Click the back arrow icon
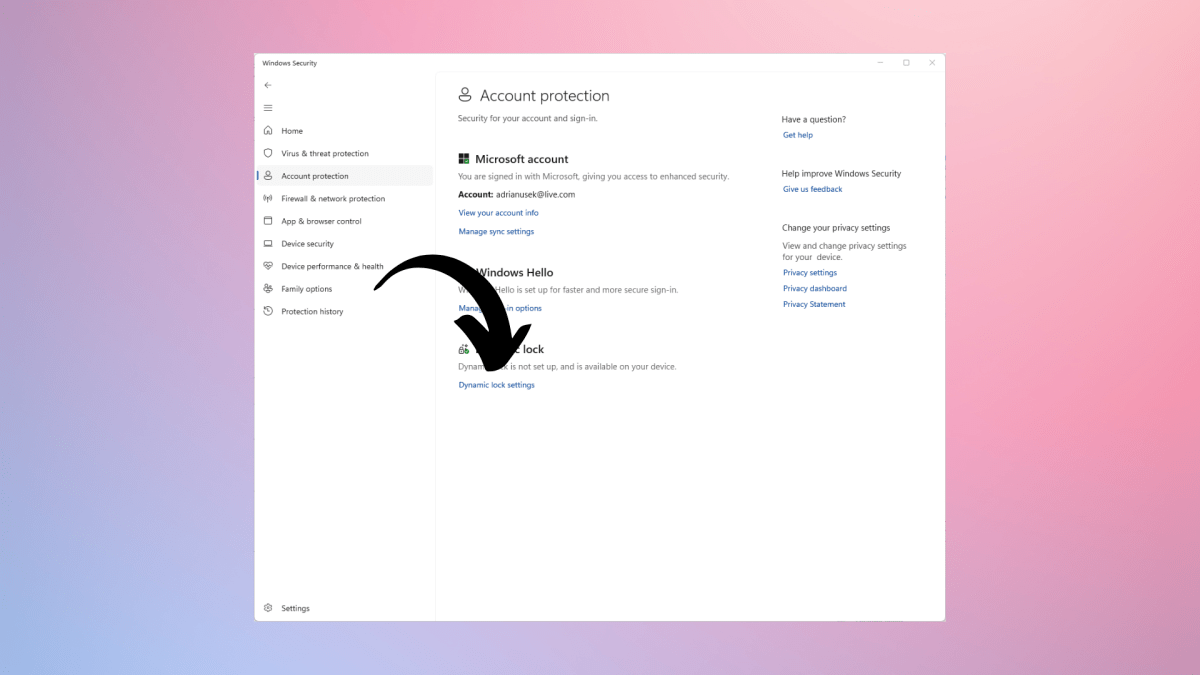The image size is (1200, 675). 268,85
